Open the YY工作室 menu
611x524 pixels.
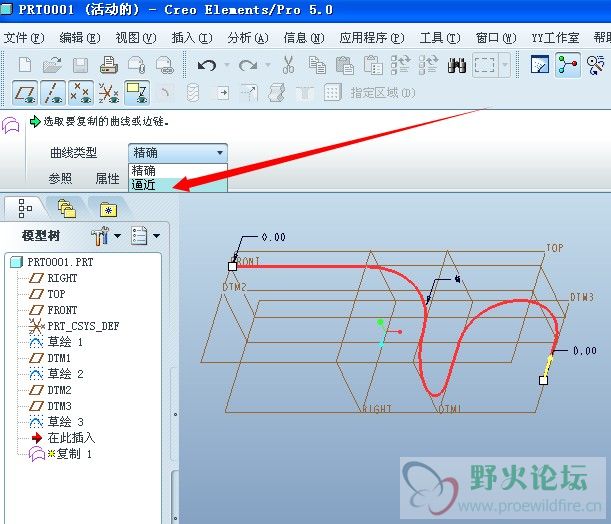click(x=555, y=38)
